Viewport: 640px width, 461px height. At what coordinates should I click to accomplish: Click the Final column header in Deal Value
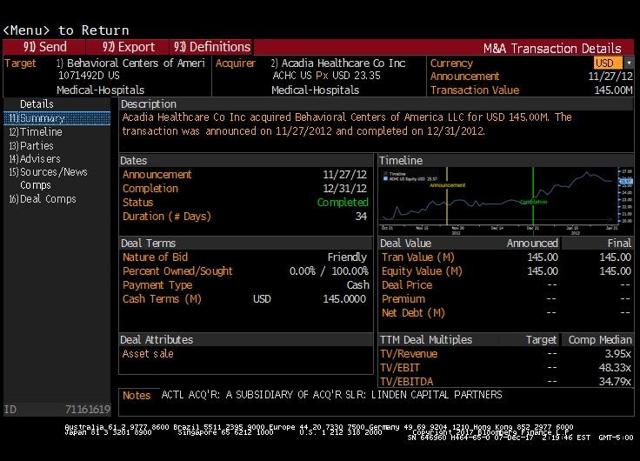[619, 243]
